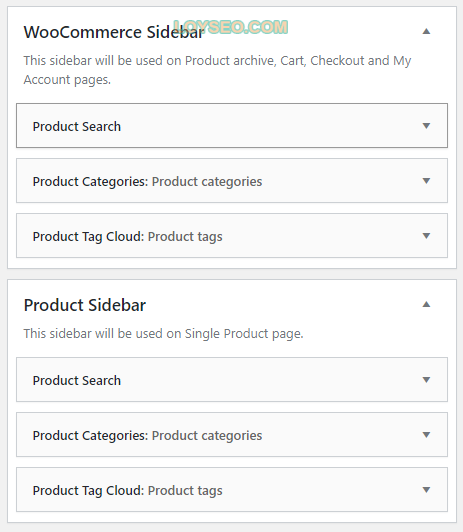Click the WooCommerce Sidebar heading
This screenshot has height=532, width=463.
(x=114, y=32)
